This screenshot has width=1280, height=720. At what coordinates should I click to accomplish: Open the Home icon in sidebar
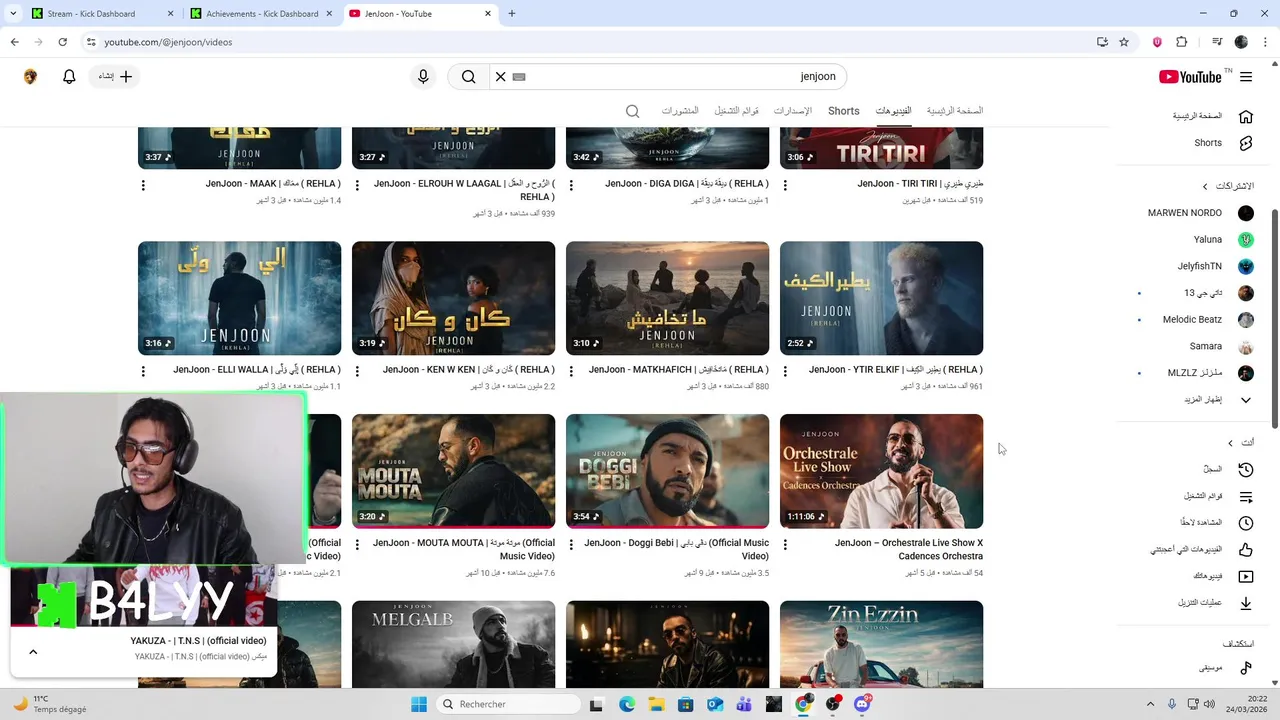click(1246, 116)
